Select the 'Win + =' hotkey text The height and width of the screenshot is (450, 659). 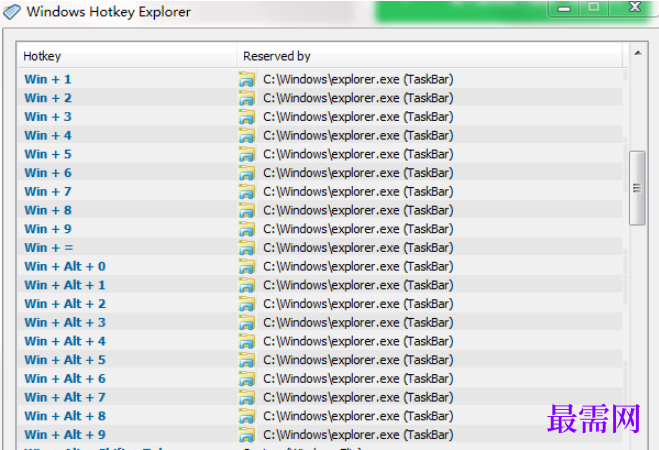49,248
